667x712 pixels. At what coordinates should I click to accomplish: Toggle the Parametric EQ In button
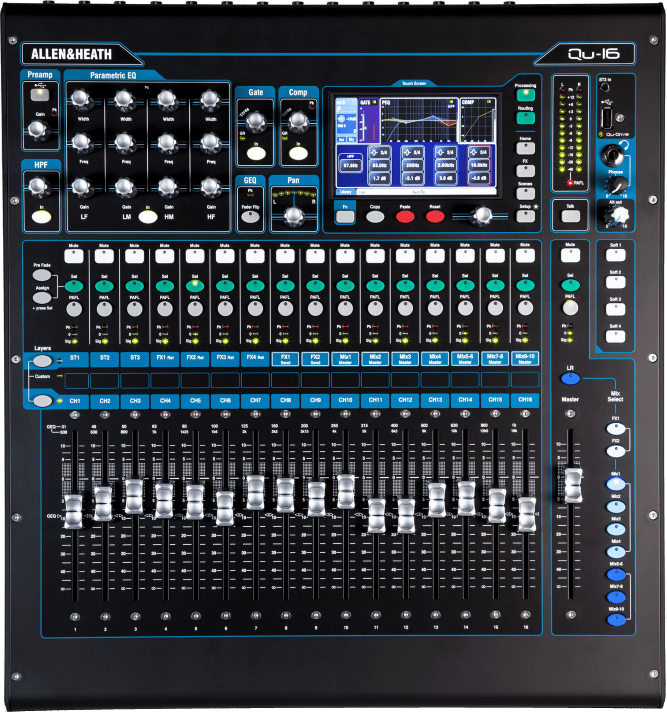click(x=148, y=217)
